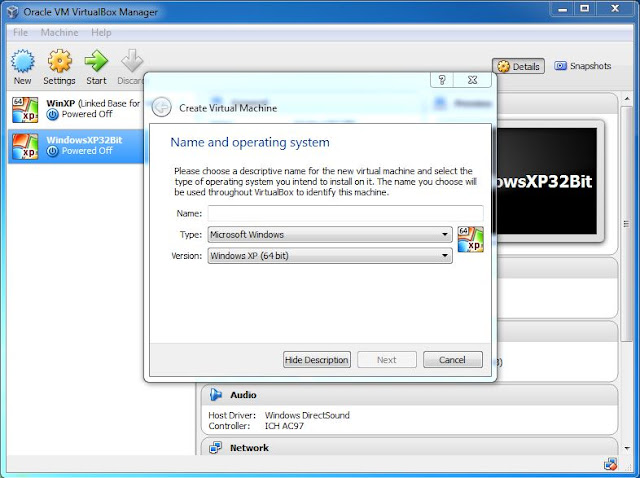
Task: Select the WinXP (Linked Base for) machine entry
Action: [76, 110]
